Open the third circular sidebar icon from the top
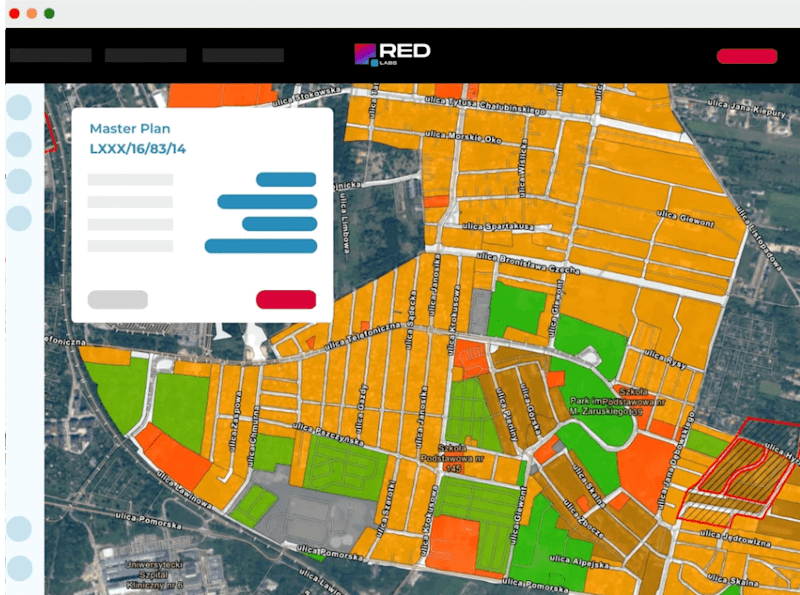 pyautogui.click(x=19, y=181)
